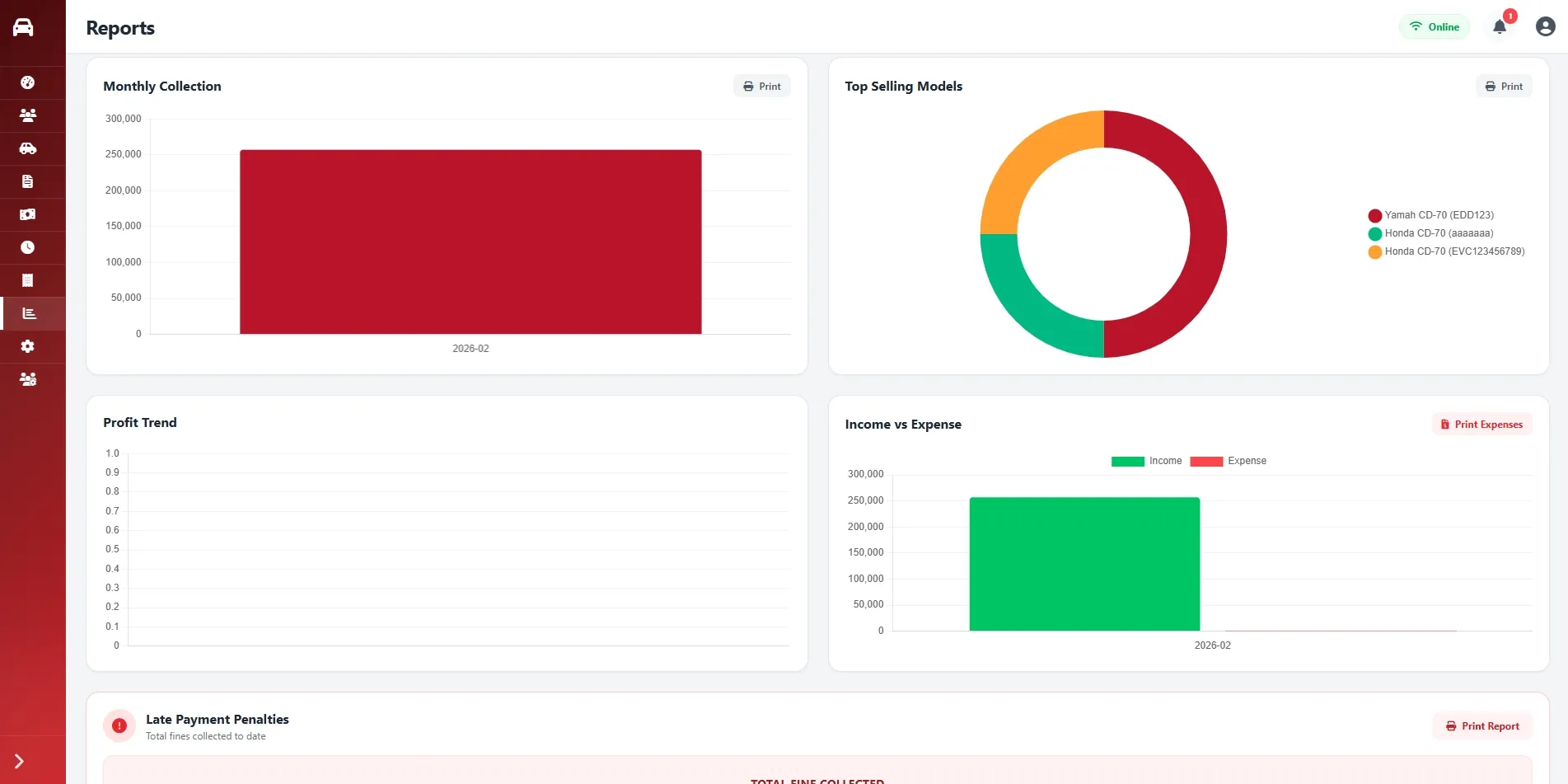Image resolution: width=1568 pixels, height=784 pixels.
Task: Click the notification bell icon
Action: (1500, 27)
